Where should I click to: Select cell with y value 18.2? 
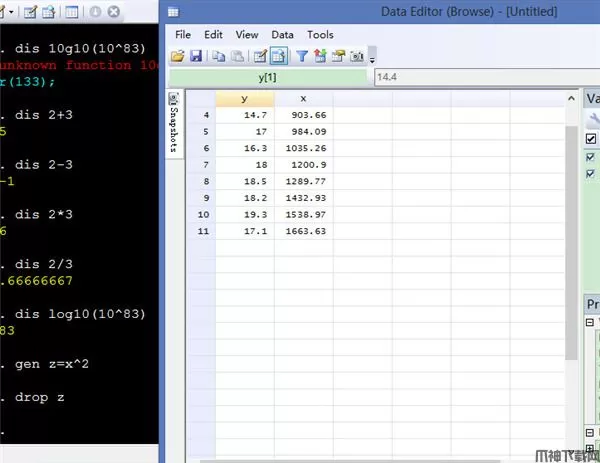coord(245,198)
